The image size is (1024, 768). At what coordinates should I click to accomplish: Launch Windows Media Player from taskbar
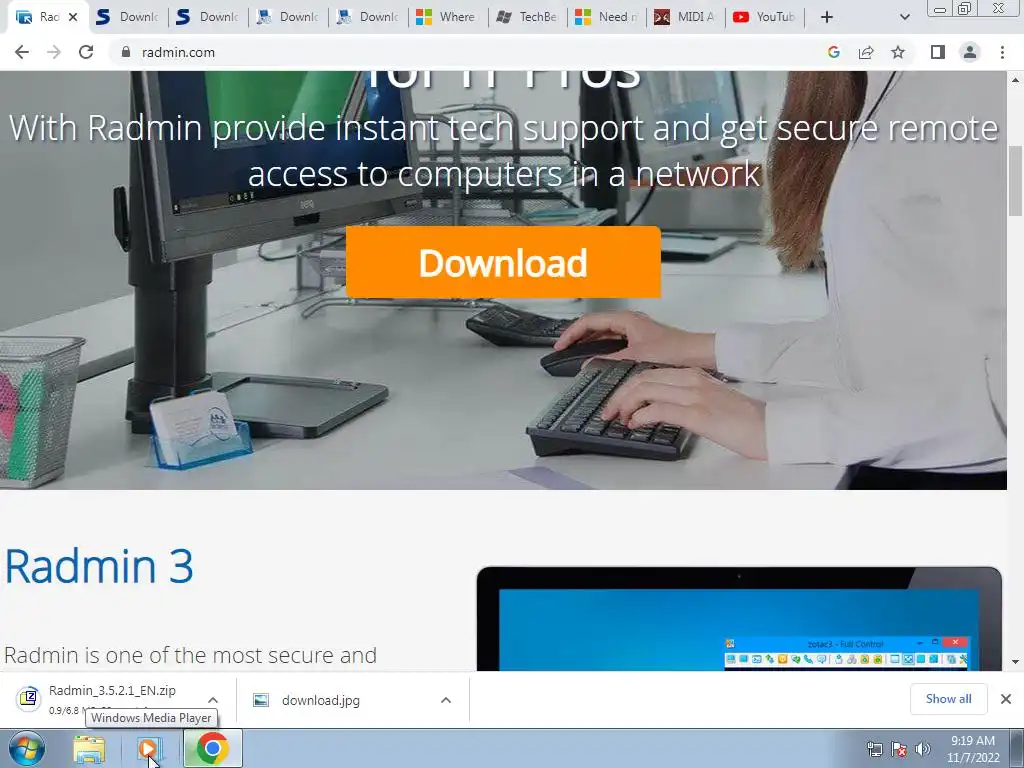coord(149,749)
